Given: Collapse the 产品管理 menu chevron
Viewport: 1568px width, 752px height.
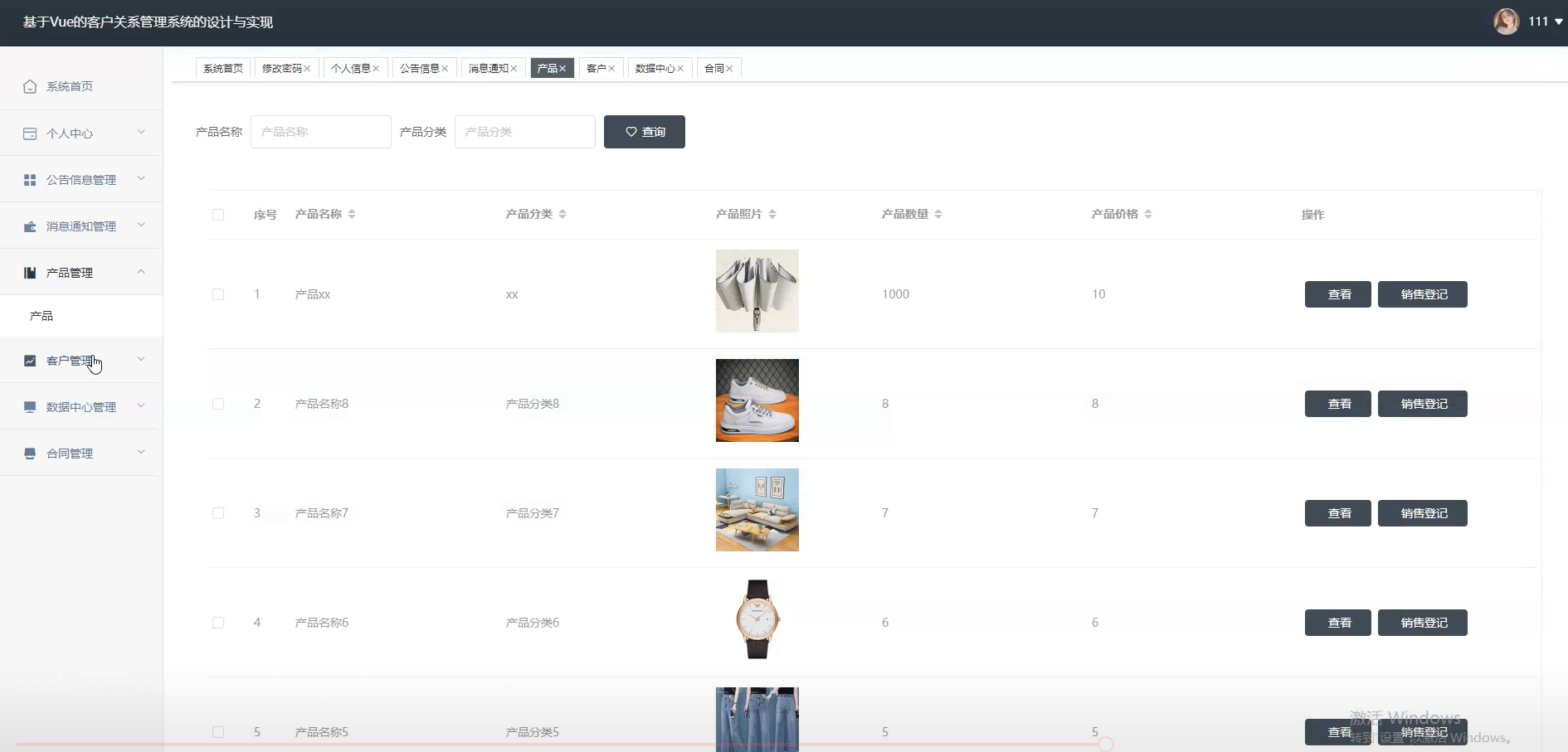Looking at the screenshot, I should click(141, 271).
